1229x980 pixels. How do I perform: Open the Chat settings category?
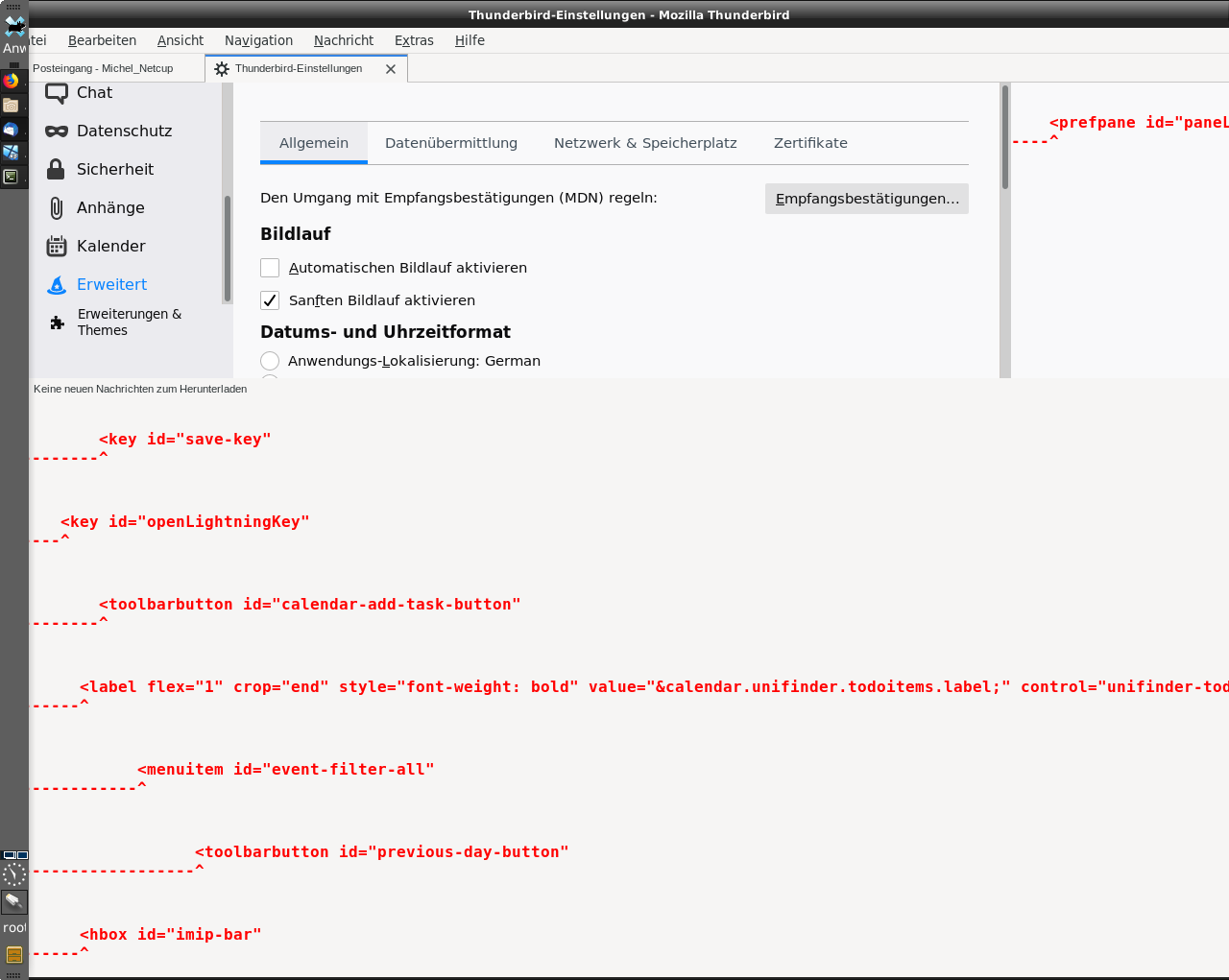(x=94, y=93)
